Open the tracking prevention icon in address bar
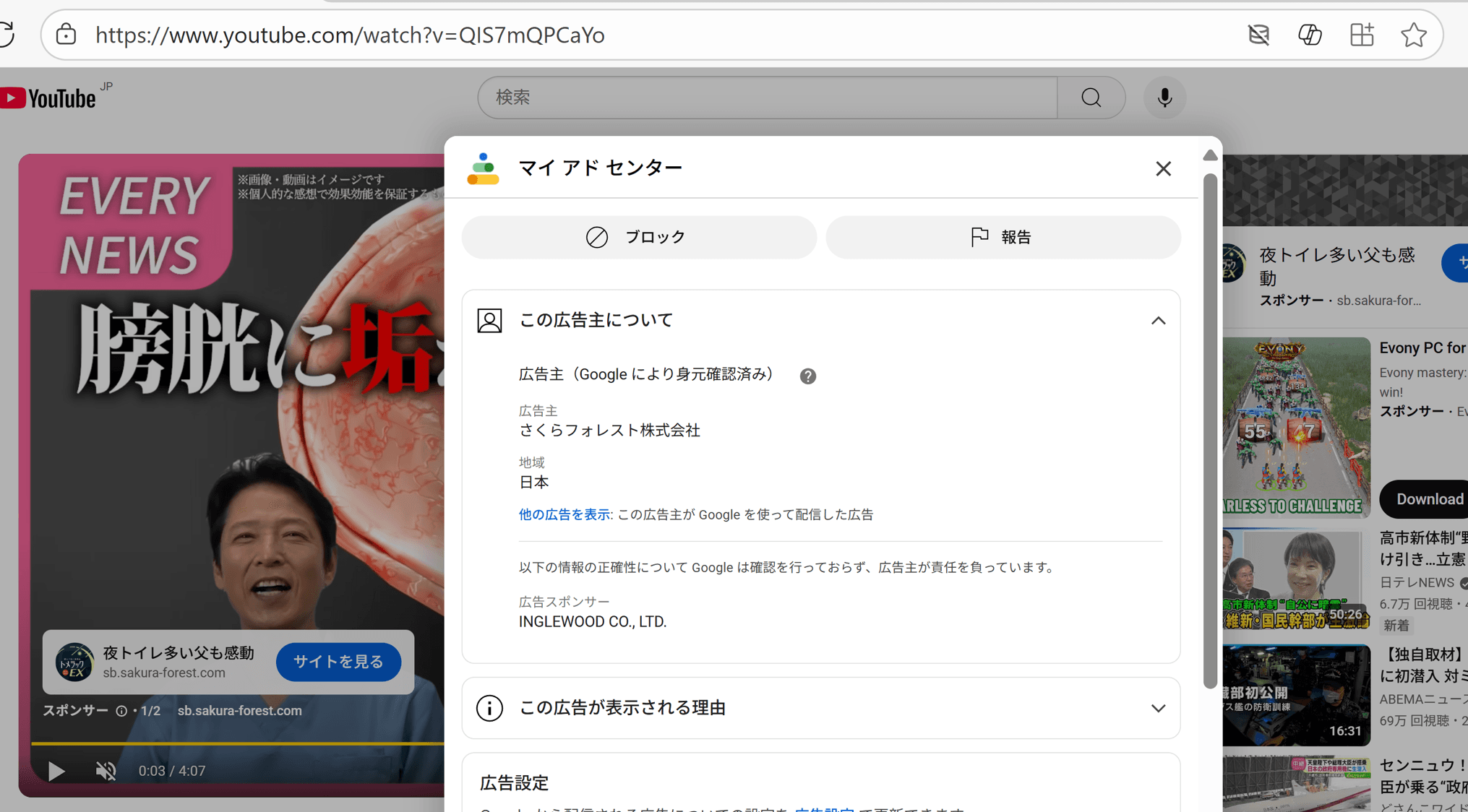Image resolution: width=1468 pixels, height=812 pixels. (x=1258, y=35)
